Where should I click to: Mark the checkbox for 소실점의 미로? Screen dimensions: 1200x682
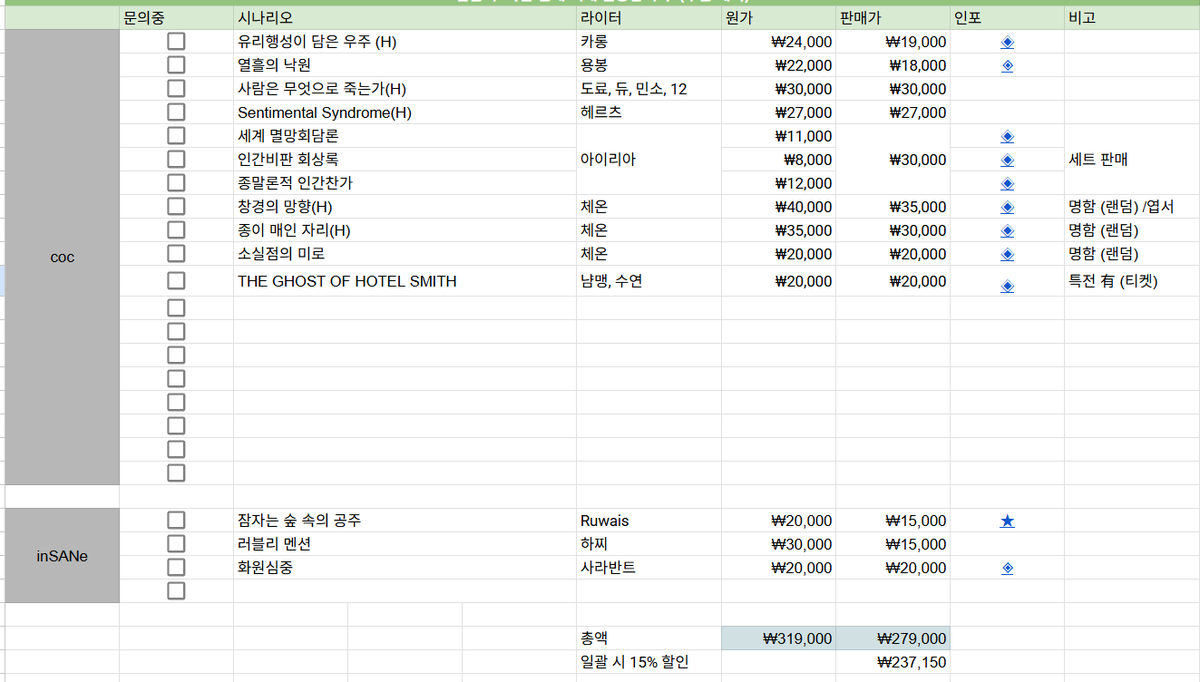[x=176, y=254]
